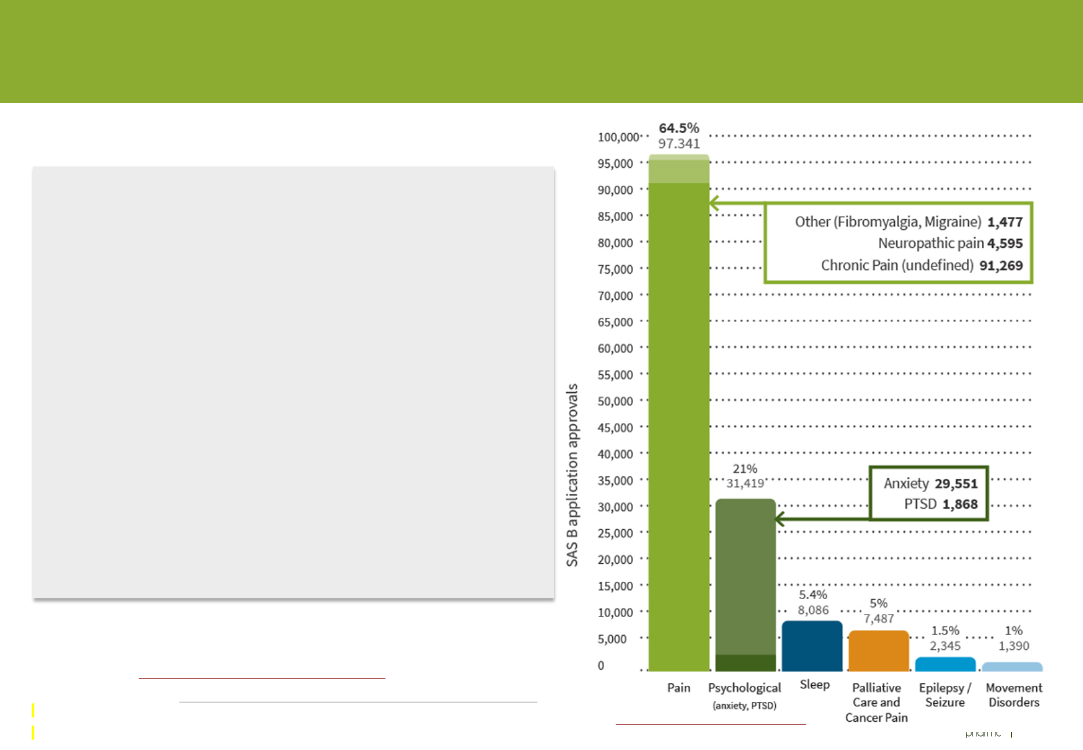Click the '45,000' y-axis tick label
This screenshot has height=750, width=1083.
click(615, 427)
